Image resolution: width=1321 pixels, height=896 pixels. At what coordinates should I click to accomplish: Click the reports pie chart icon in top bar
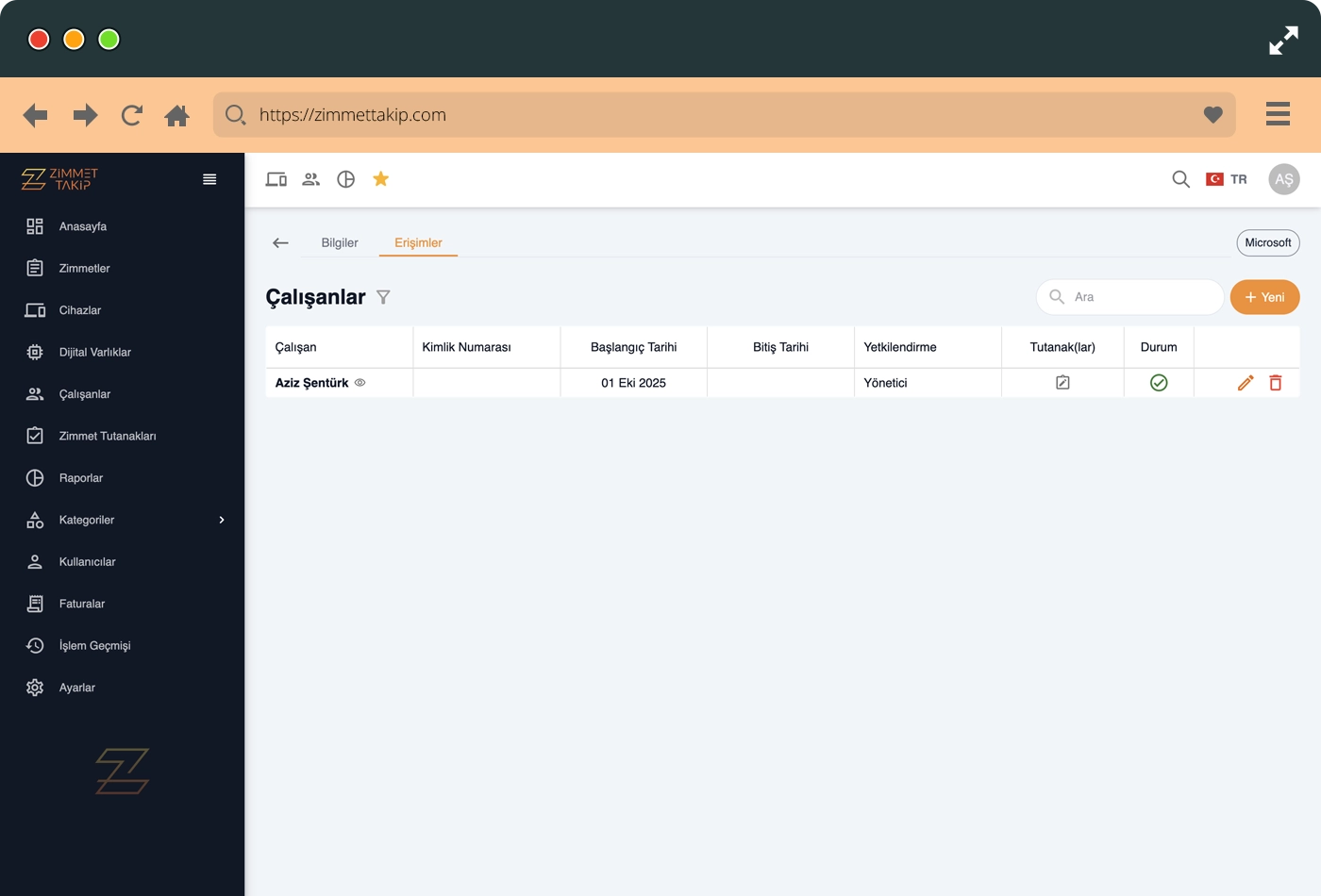tap(346, 179)
